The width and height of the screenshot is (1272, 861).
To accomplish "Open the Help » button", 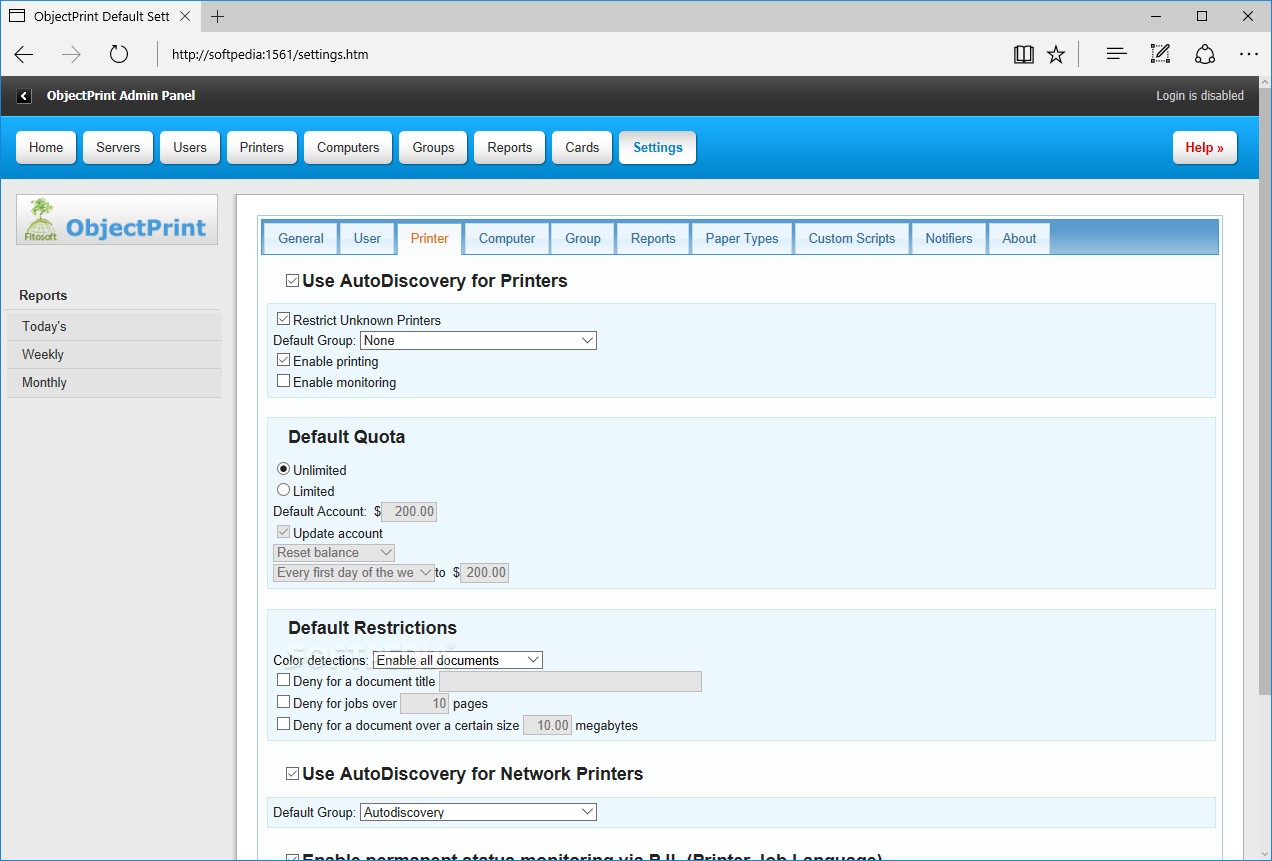I will (1205, 147).
